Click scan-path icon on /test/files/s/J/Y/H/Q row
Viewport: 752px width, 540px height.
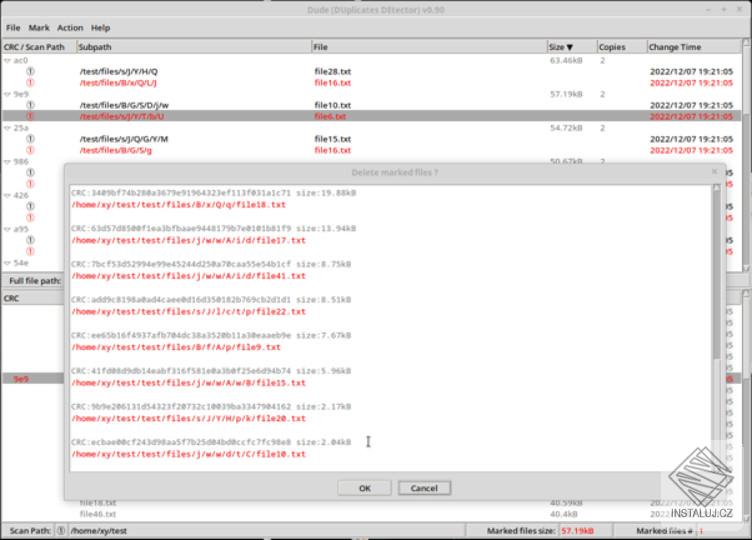click(30, 71)
